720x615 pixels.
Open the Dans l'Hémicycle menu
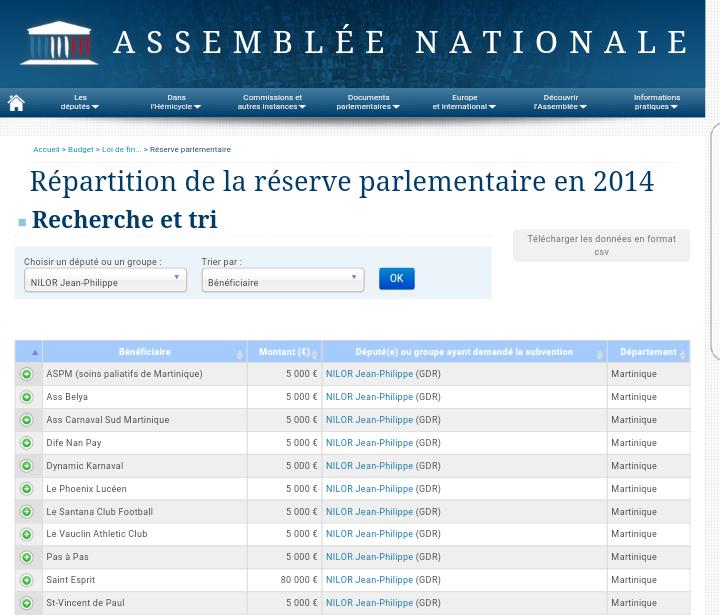coord(176,102)
